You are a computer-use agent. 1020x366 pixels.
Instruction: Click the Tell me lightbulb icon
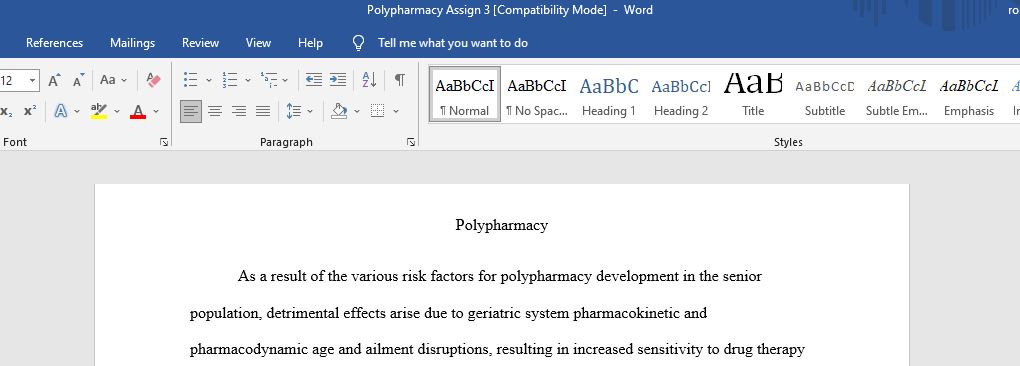pos(358,43)
